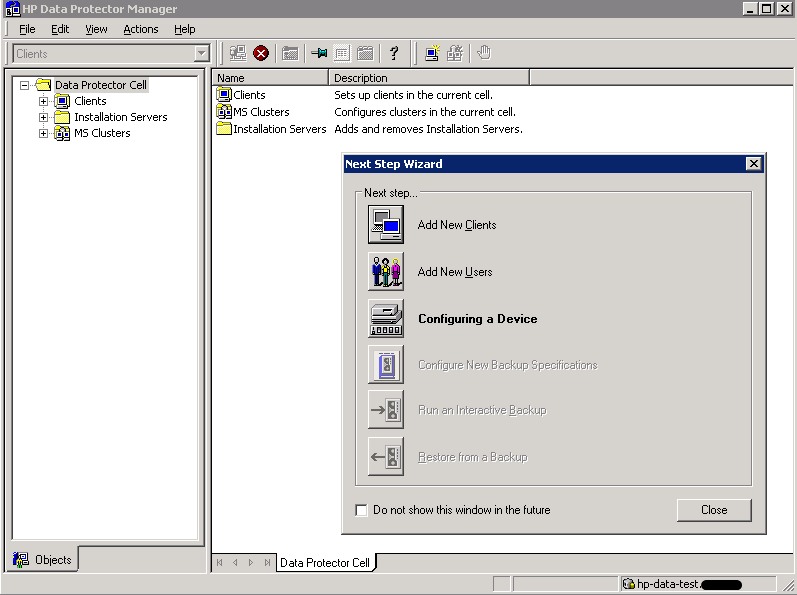Click the list view toolbar icon right of the pin
Image resolution: width=797 pixels, height=595 pixels.
click(x=342, y=53)
